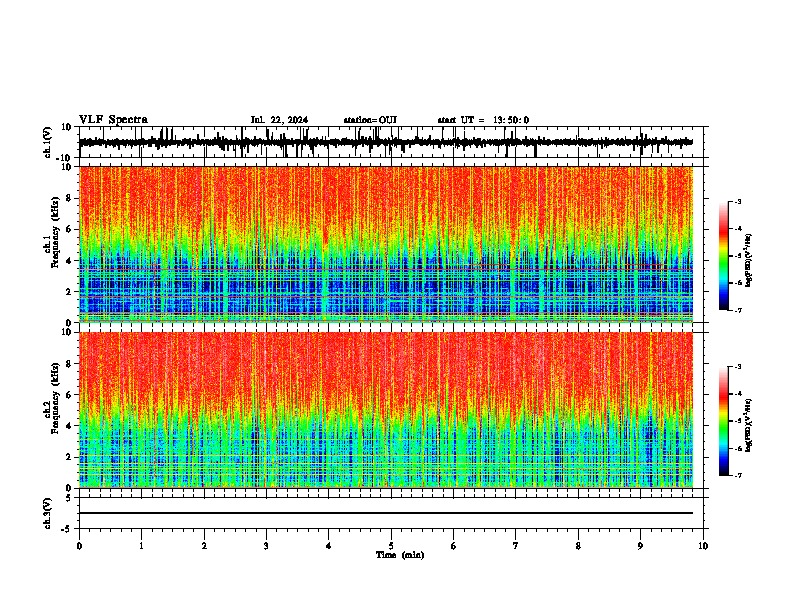Click the 'ch.3(V)' axis label at bottom
The height and width of the screenshot is (612, 792).
48,513
